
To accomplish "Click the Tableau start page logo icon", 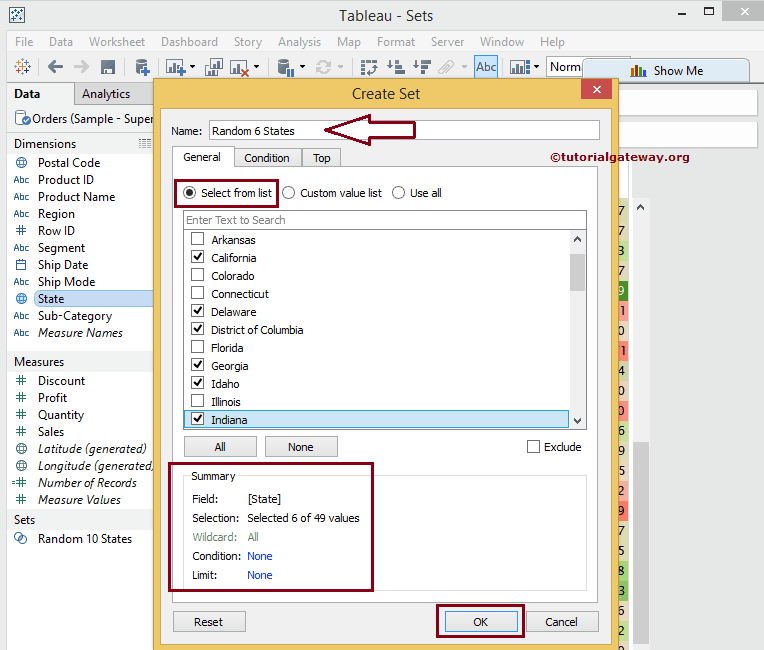I will point(22,67).
